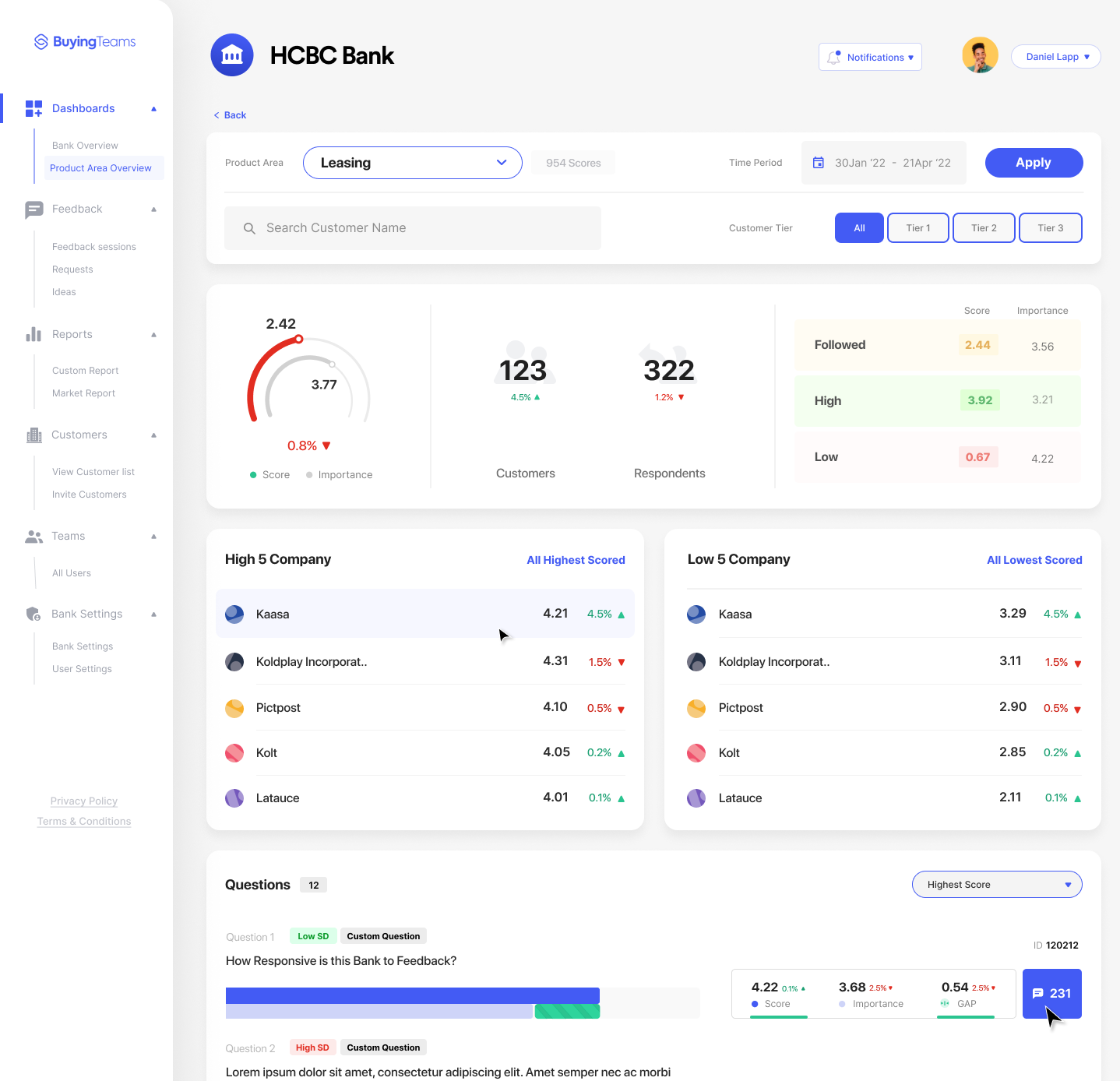Open View Customer list in sidebar

(93, 472)
